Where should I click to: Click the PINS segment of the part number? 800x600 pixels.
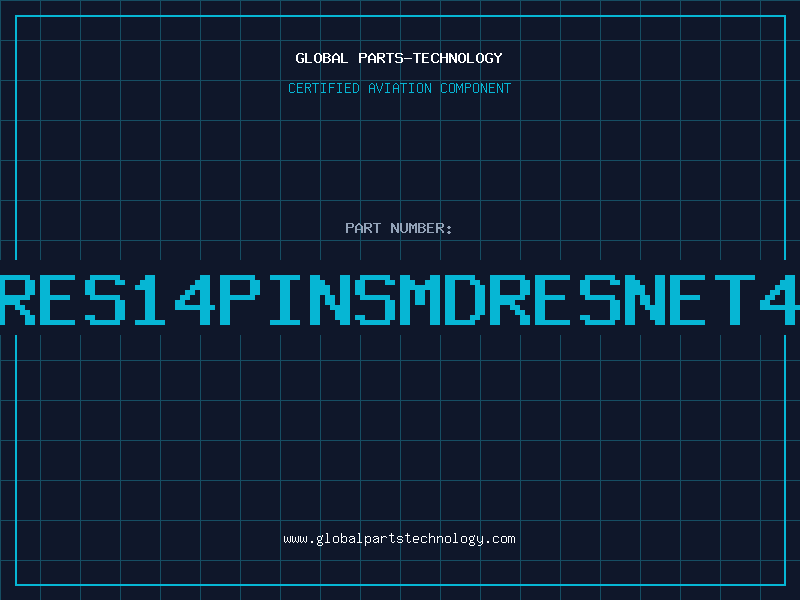(x=308, y=299)
